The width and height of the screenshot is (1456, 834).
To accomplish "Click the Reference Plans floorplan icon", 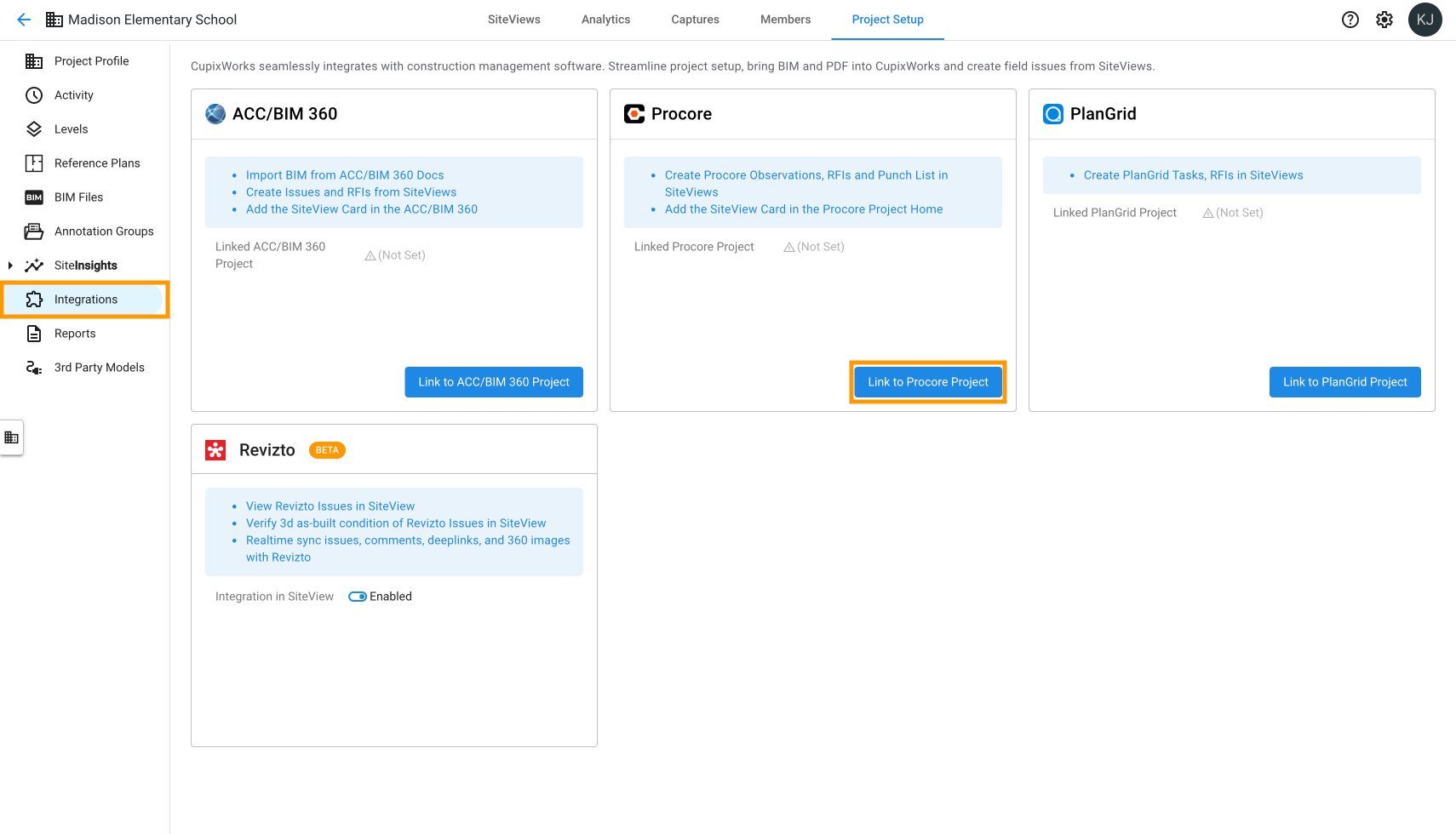I will coord(34,163).
